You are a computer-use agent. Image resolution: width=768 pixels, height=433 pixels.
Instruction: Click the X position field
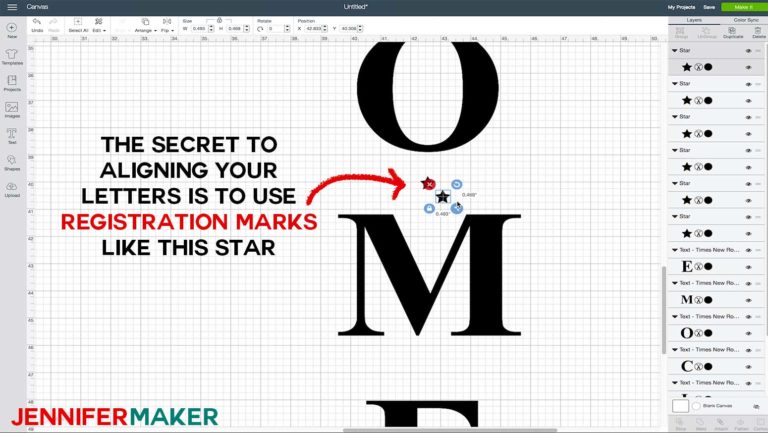coord(313,29)
